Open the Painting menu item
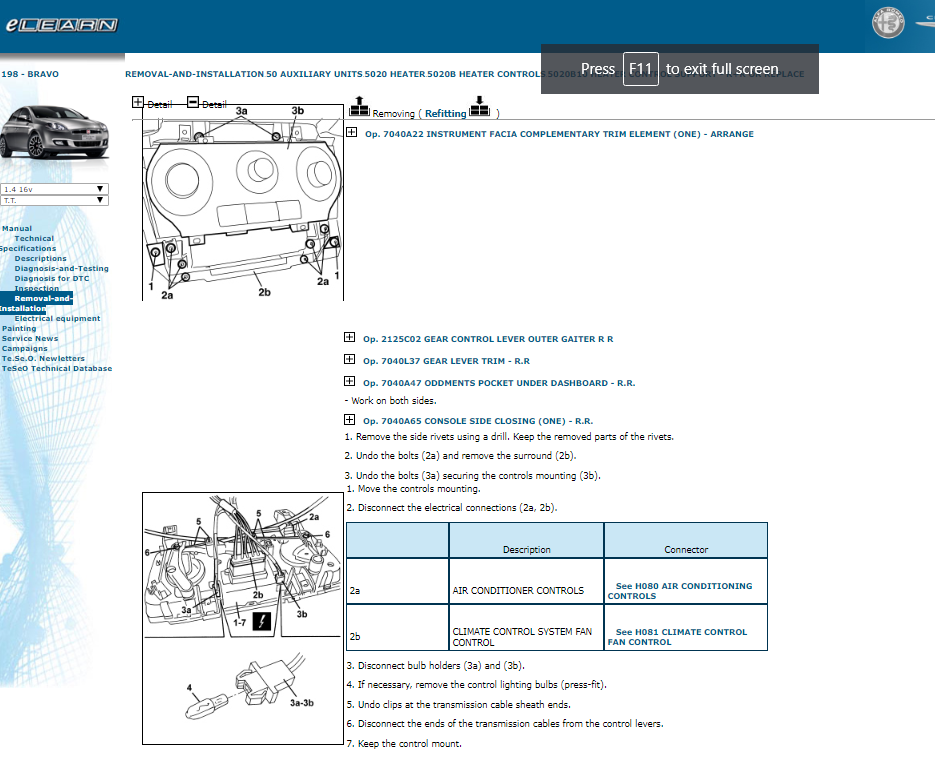 18,328
